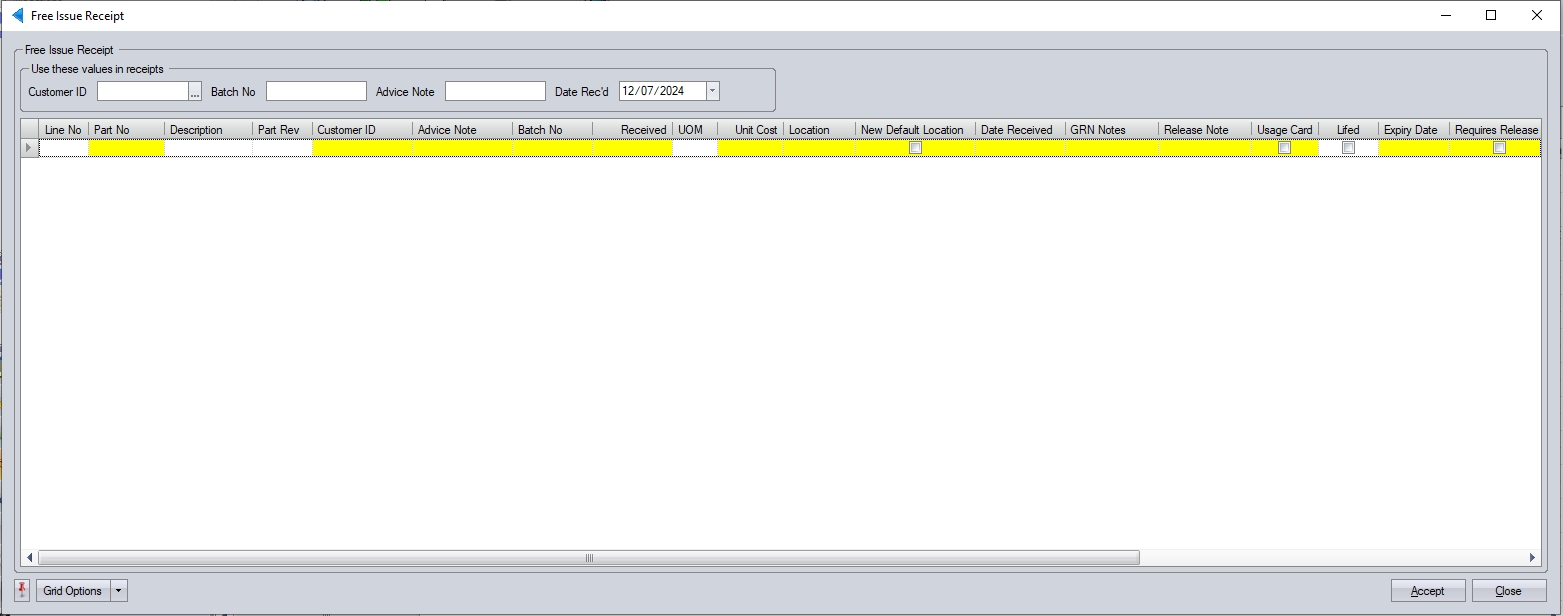The height and width of the screenshot is (616, 1563).
Task: Click the horizontal scrollbar right arrow
Action: coord(1532,558)
